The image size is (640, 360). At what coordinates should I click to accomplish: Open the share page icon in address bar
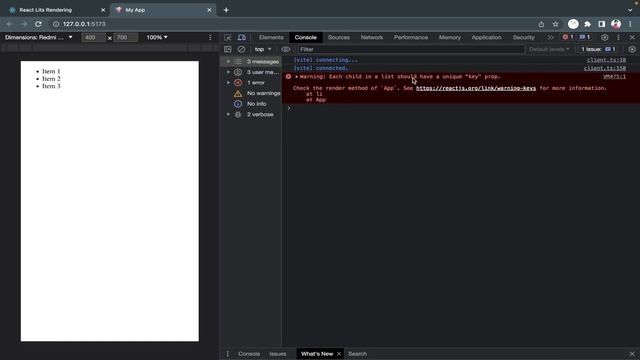pos(541,24)
